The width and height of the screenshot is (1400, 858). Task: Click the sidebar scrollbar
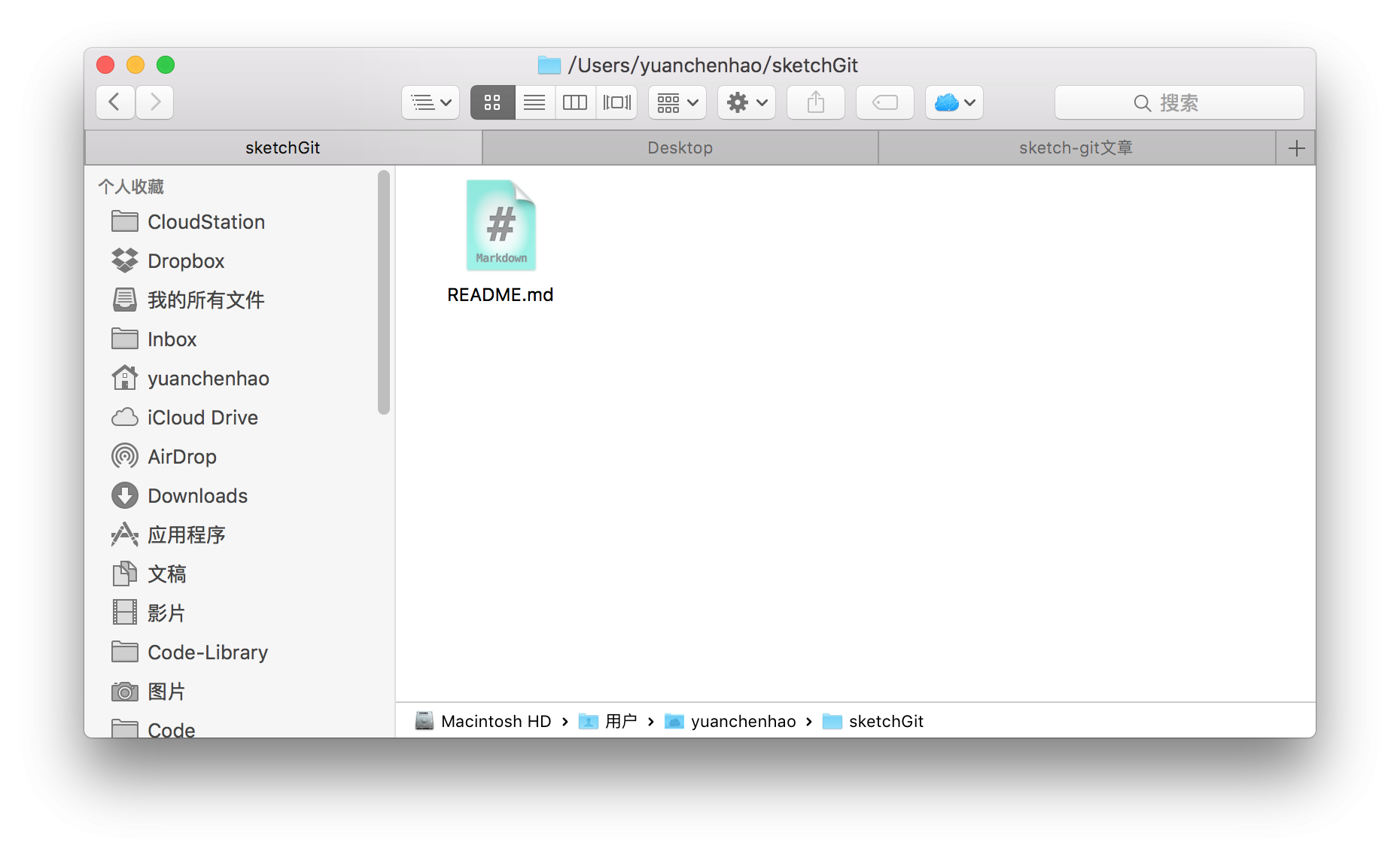click(x=384, y=292)
